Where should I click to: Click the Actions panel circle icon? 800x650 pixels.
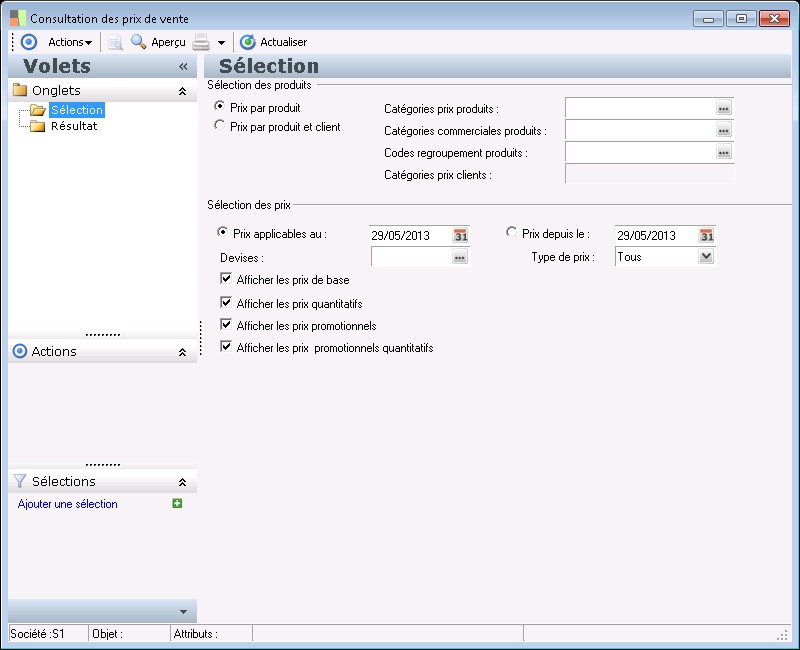click(x=20, y=351)
